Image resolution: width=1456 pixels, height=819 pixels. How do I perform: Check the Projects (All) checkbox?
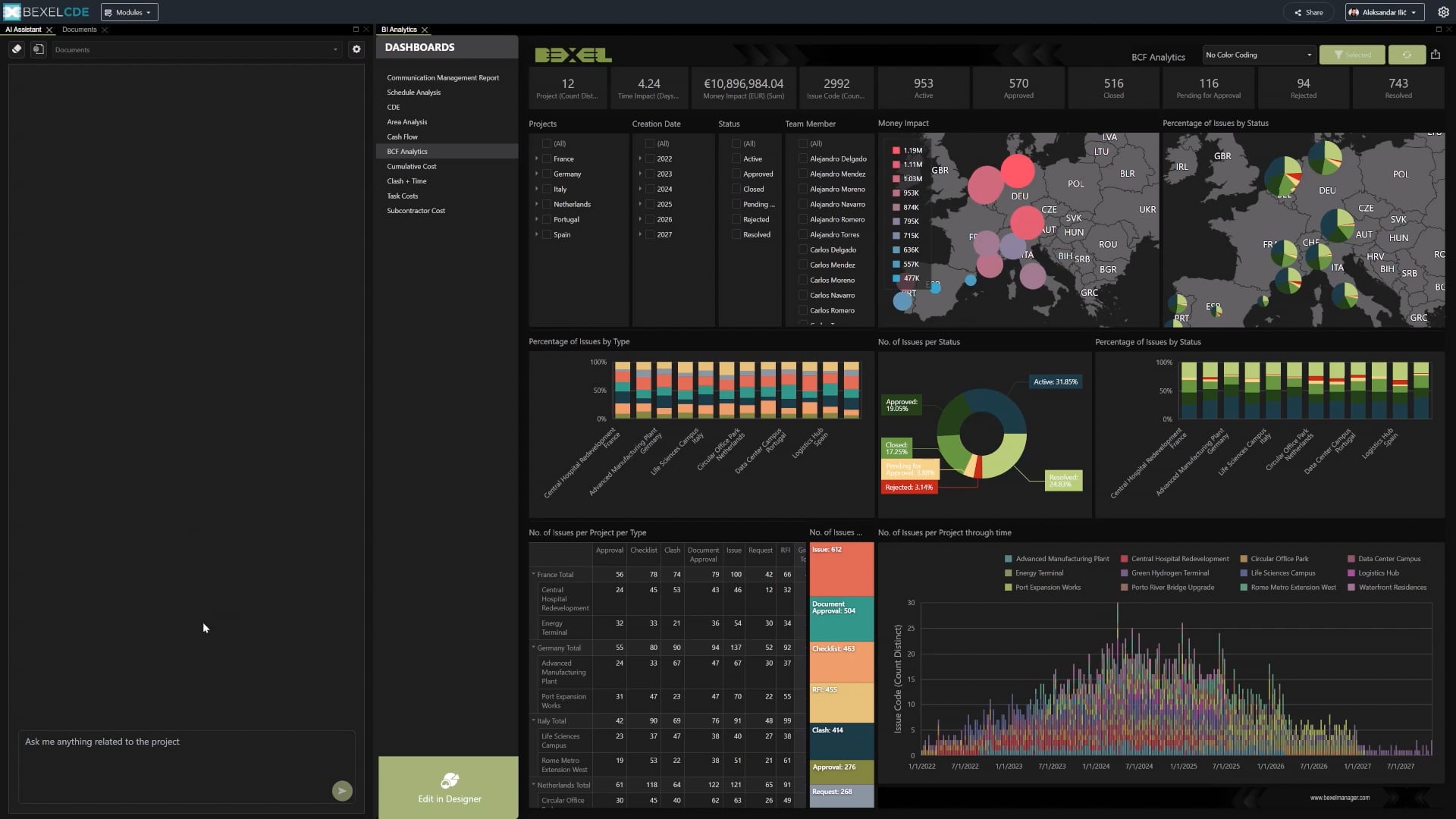(x=547, y=143)
